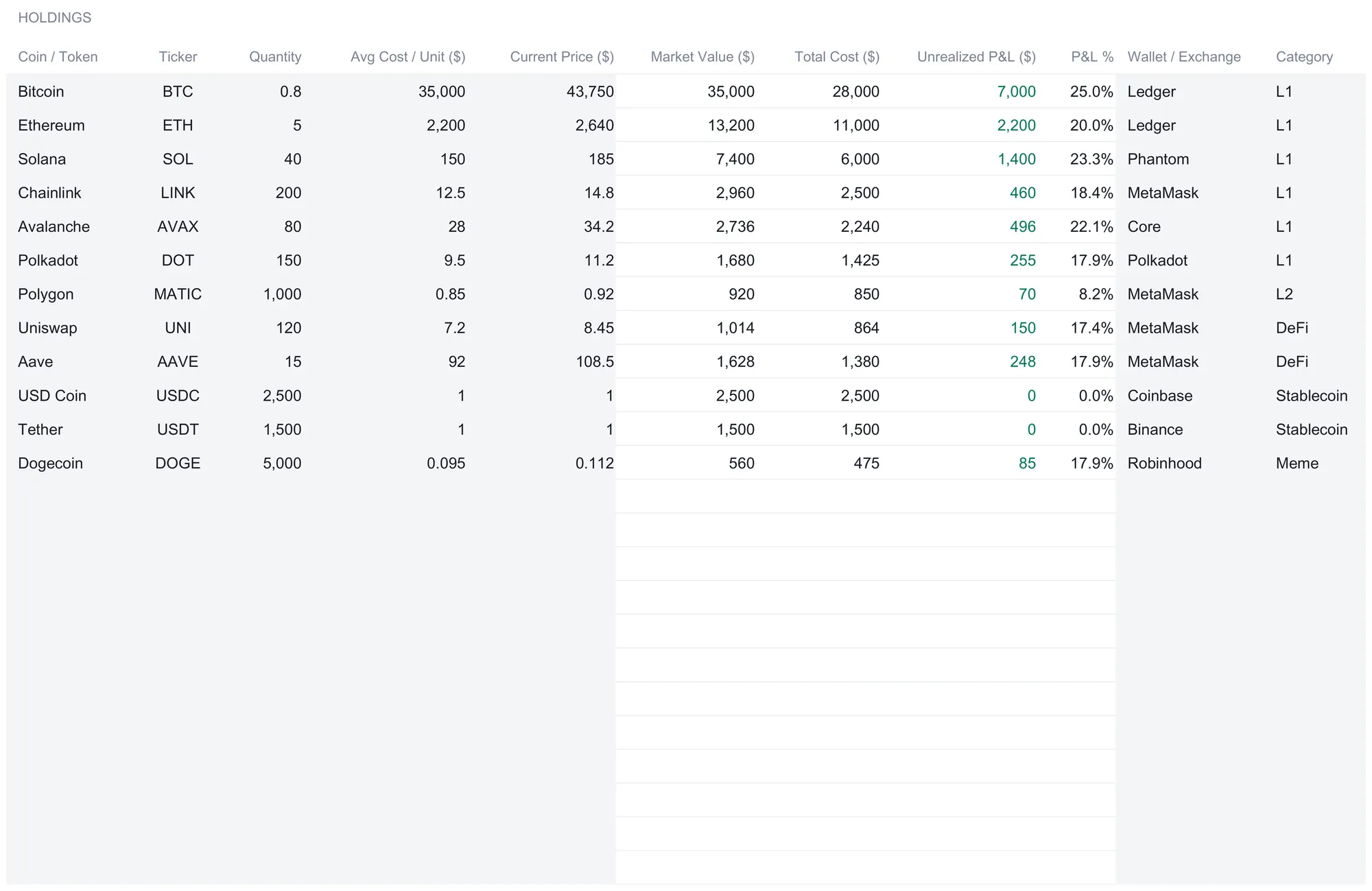
Task: Click the UNI ticker cell
Action: point(178,328)
